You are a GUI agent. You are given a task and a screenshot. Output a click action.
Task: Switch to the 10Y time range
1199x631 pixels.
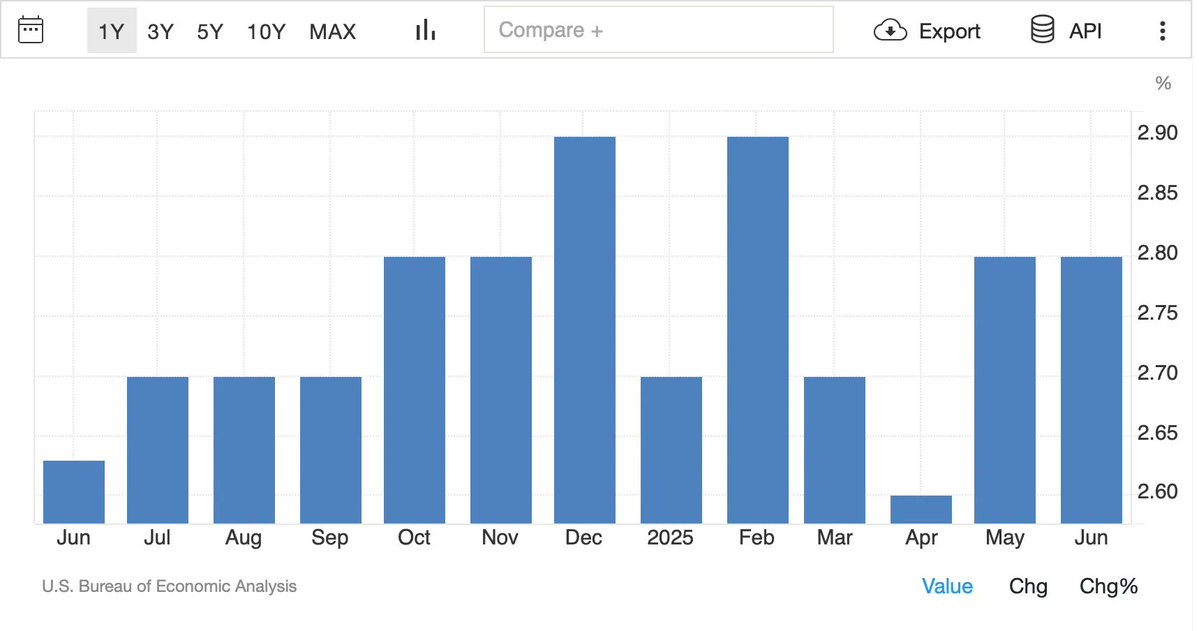[266, 31]
